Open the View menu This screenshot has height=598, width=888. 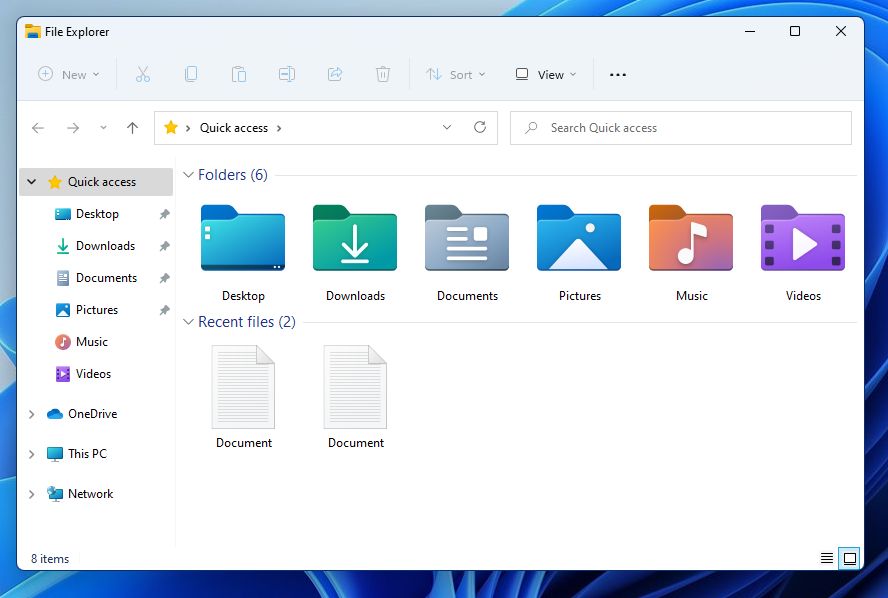tap(544, 74)
